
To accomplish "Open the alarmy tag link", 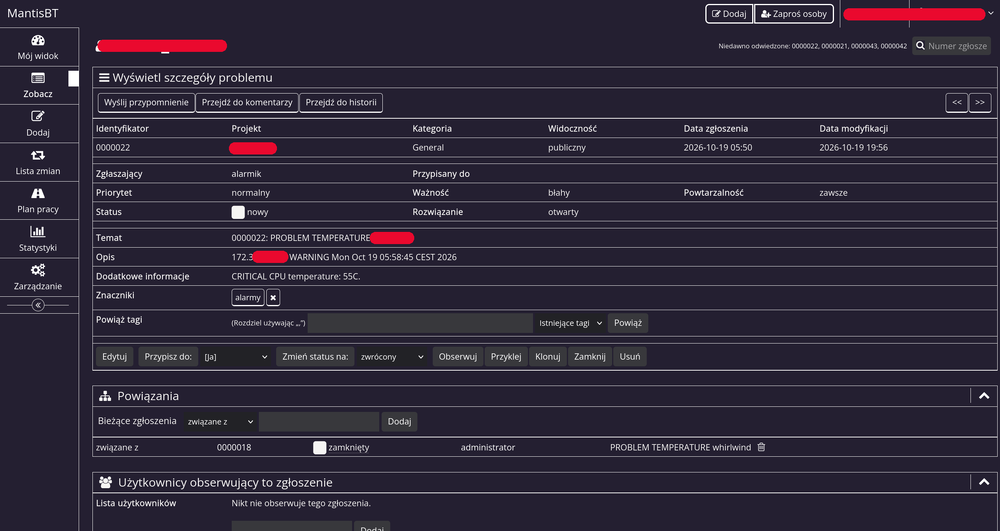I will (x=247, y=298).
